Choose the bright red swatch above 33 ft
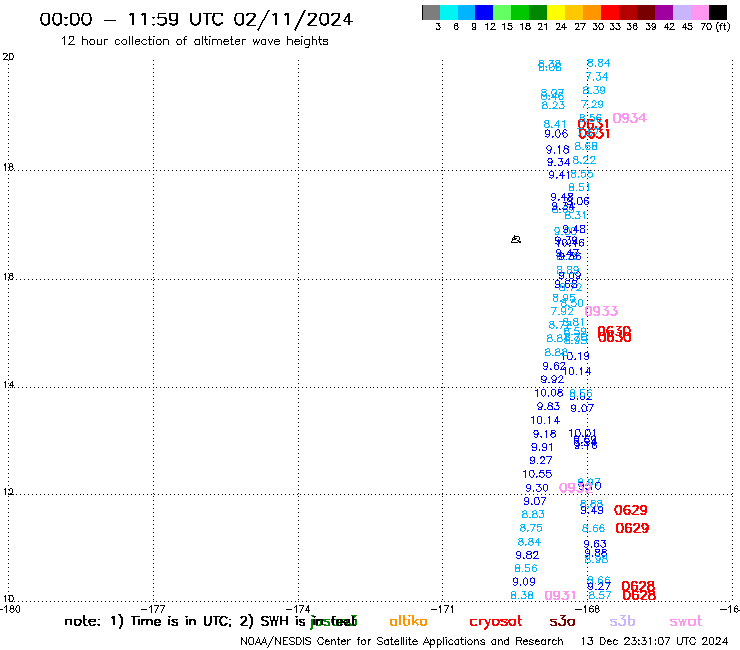Viewport: 740px width, 650px height. [x=610, y=12]
